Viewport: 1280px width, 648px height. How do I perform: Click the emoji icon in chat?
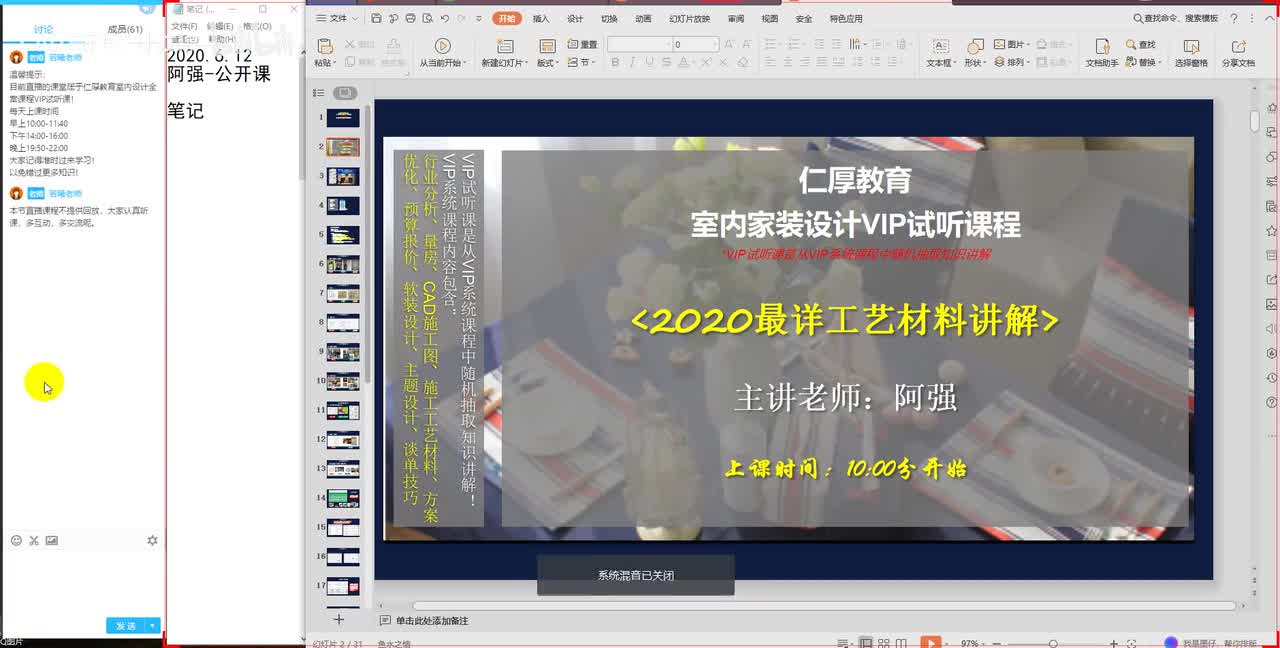16,540
